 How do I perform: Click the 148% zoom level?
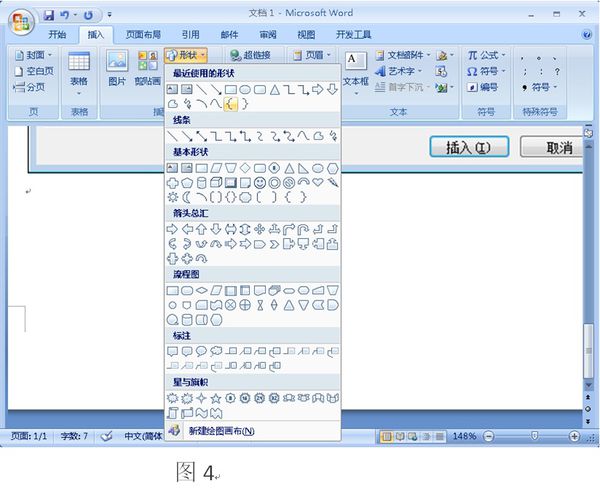[x=464, y=437]
